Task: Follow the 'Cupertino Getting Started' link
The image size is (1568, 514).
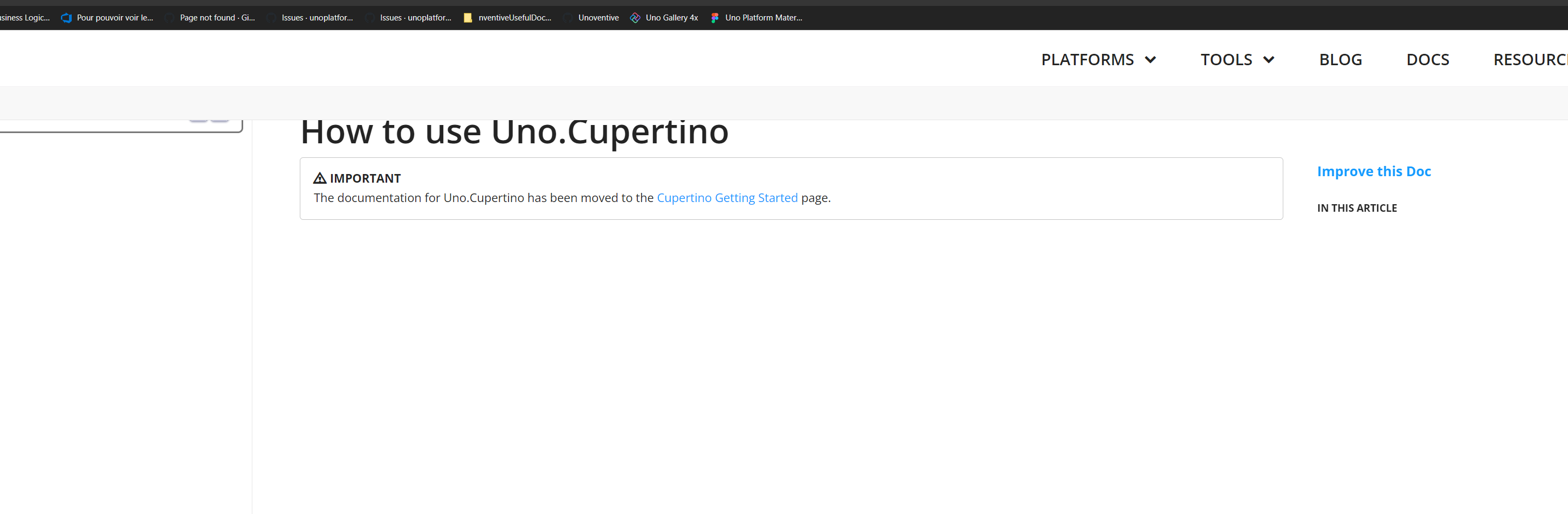Action: tap(727, 198)
